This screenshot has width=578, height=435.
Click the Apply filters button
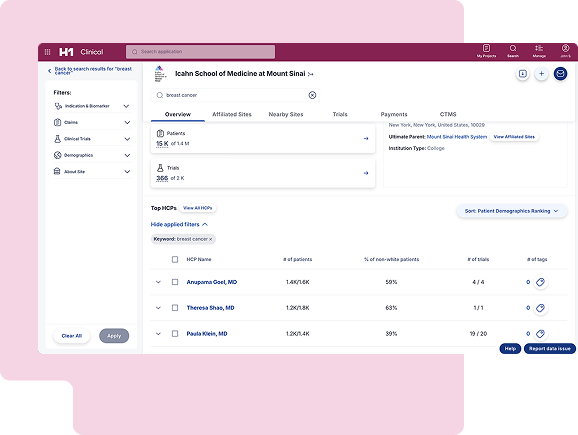point(114,336)
